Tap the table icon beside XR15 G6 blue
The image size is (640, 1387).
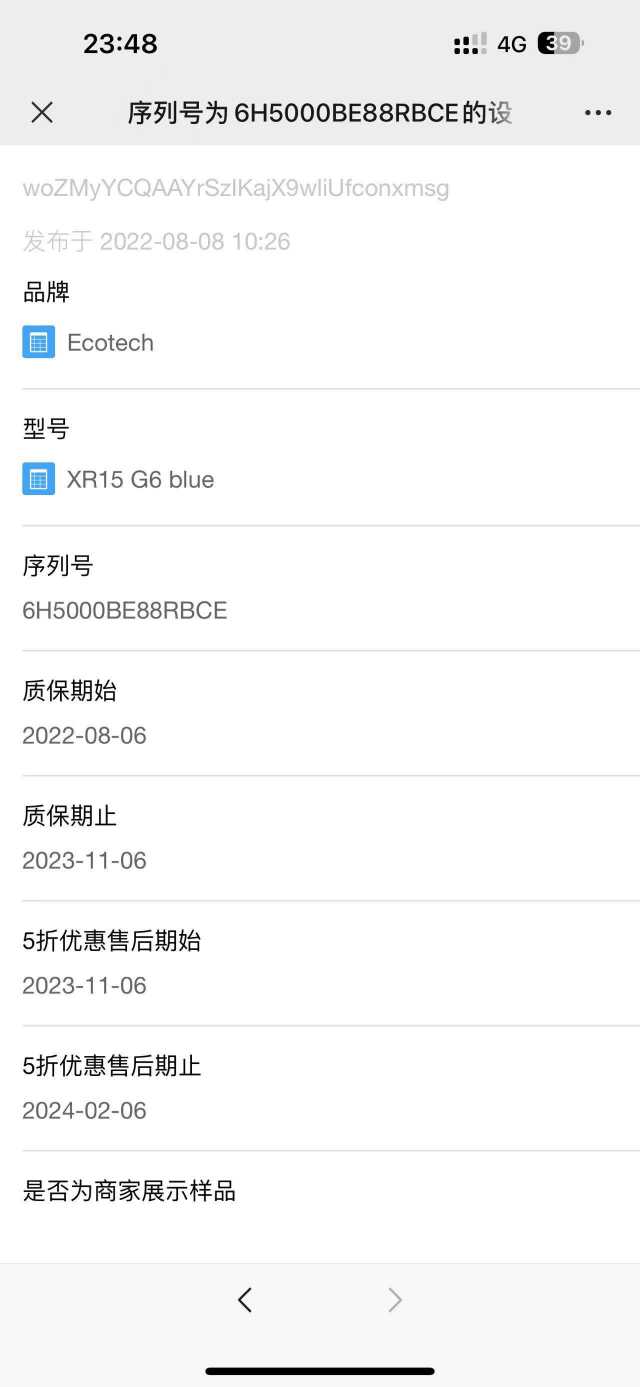(38, 479)
